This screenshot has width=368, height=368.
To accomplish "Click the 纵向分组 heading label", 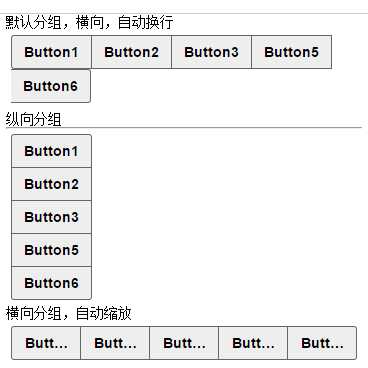I will coord(33,119).
